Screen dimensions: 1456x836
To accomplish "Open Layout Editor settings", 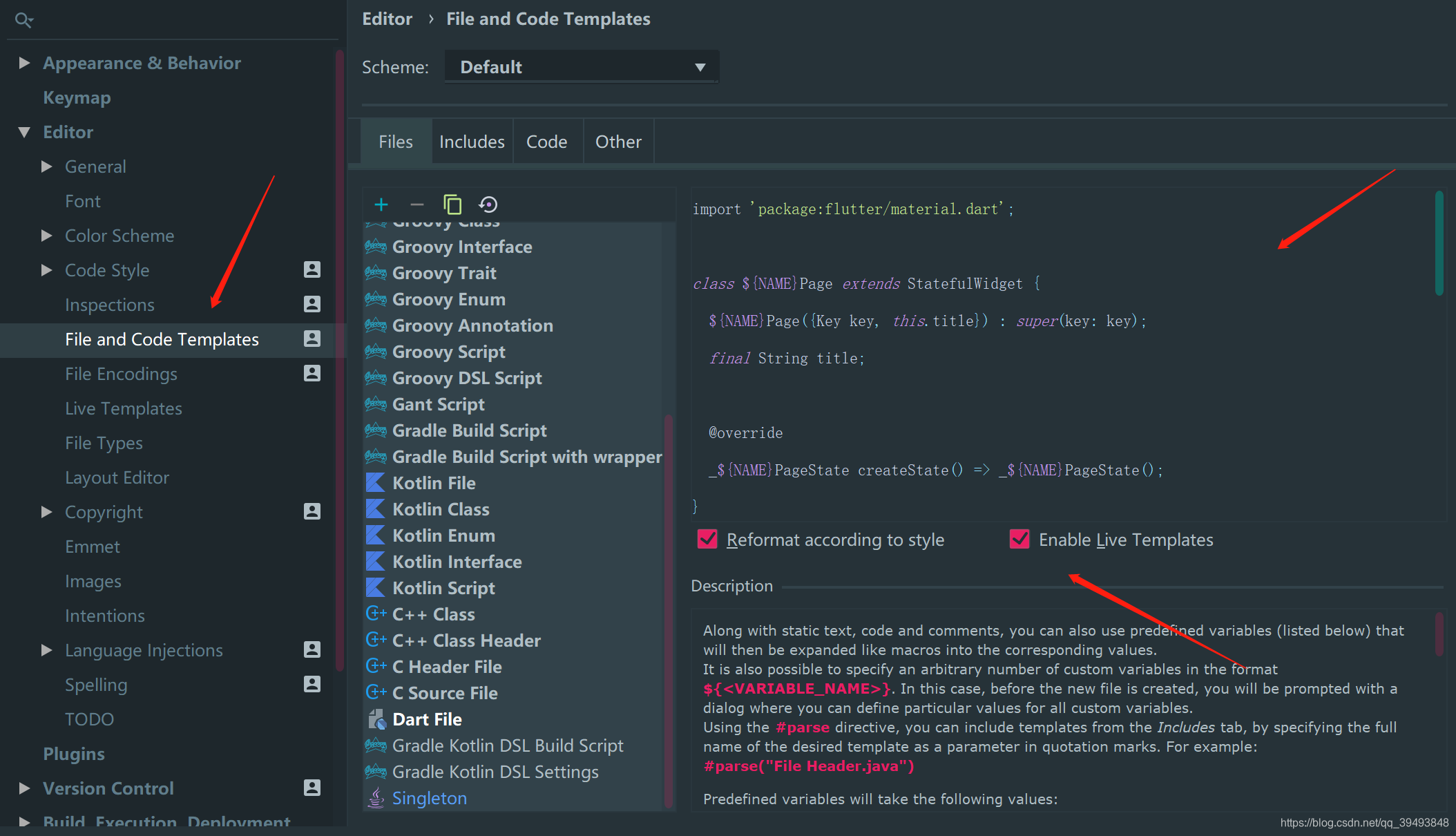I will 117,477.
